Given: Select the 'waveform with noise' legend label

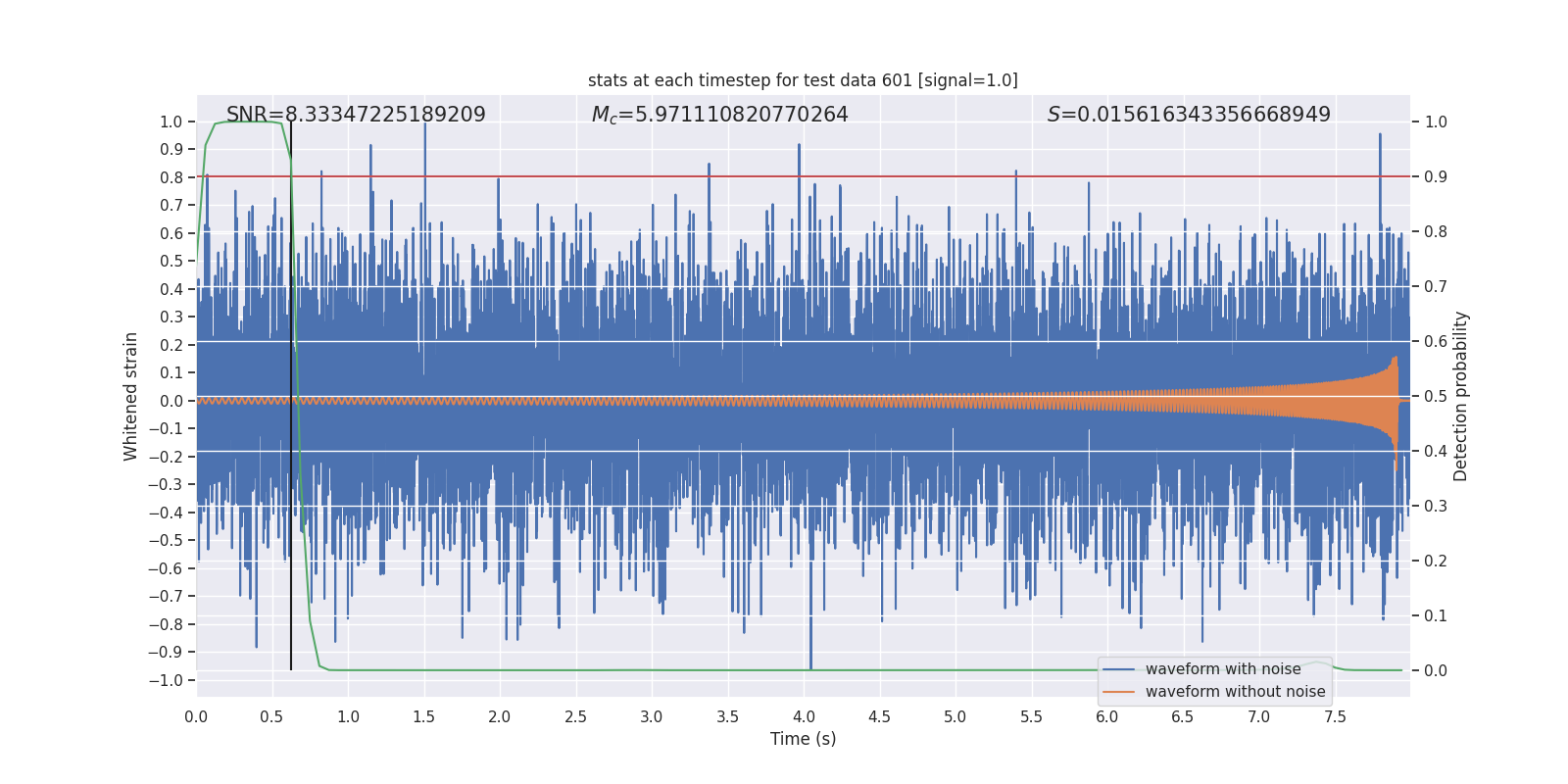Looking at the screenshot, I should pyautogui.click(x=1223, y=669).
